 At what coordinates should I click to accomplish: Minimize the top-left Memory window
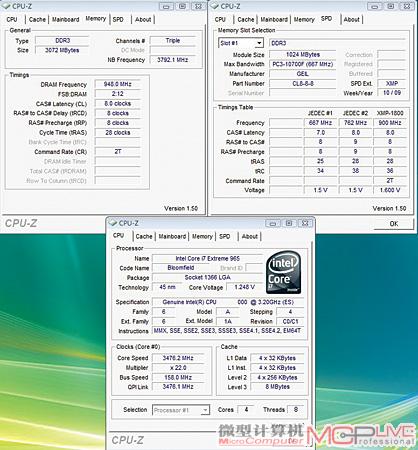(166, 6)
